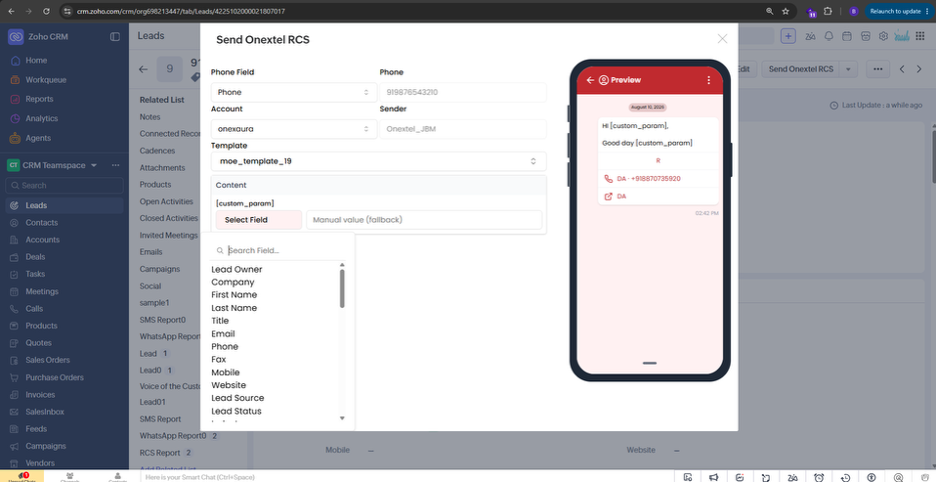The height and width of the screenshot is (482, 936).
Task: Click the Meetings icon in sidebar
Action: (14, 291)
